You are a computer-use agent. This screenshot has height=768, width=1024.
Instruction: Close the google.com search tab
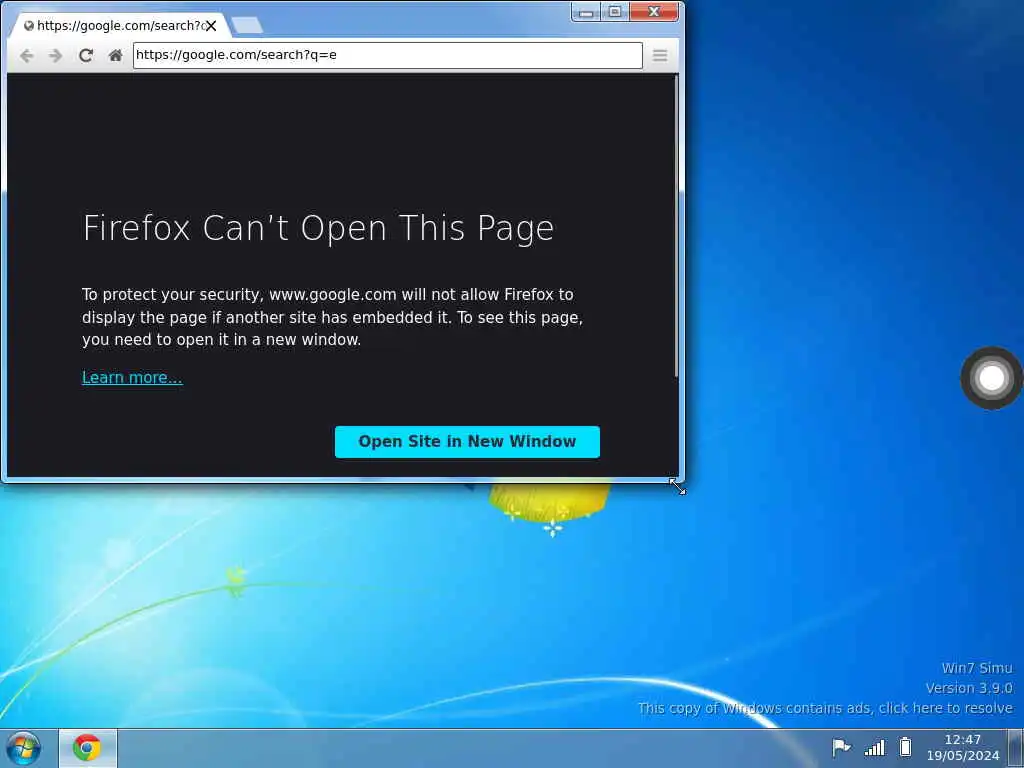pyautogui.click(x=211, y=26)
